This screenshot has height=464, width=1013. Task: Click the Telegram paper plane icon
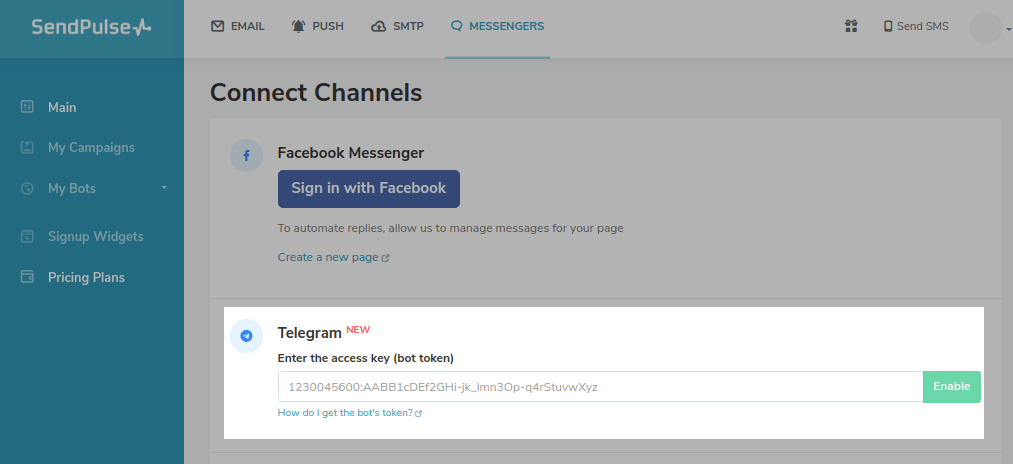click(x=246, y=336)
